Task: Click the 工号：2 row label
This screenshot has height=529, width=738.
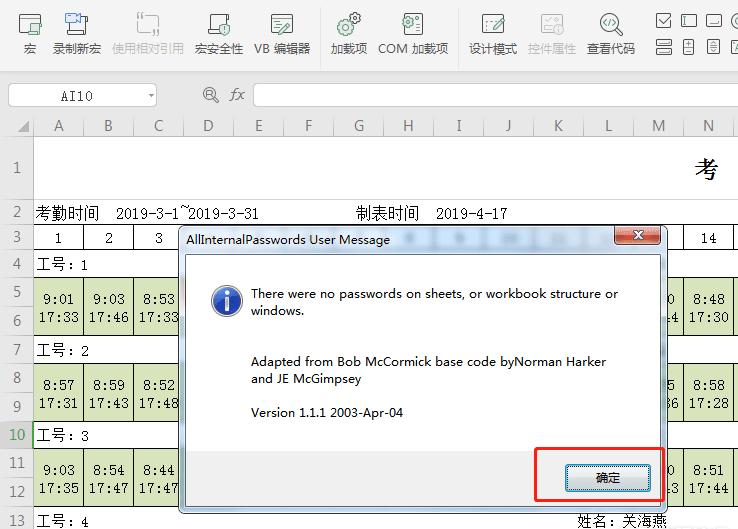Action: pos(63,350)
